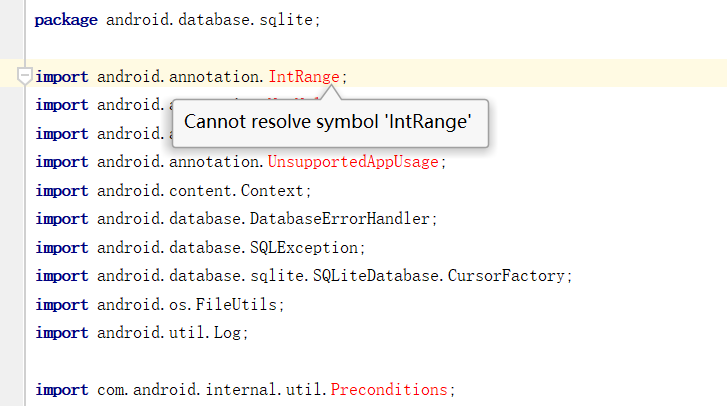The width and height of the screenshot is (727, 406).
Task: Click the red Preconditions class name
Action: click(x=389, y=390)
